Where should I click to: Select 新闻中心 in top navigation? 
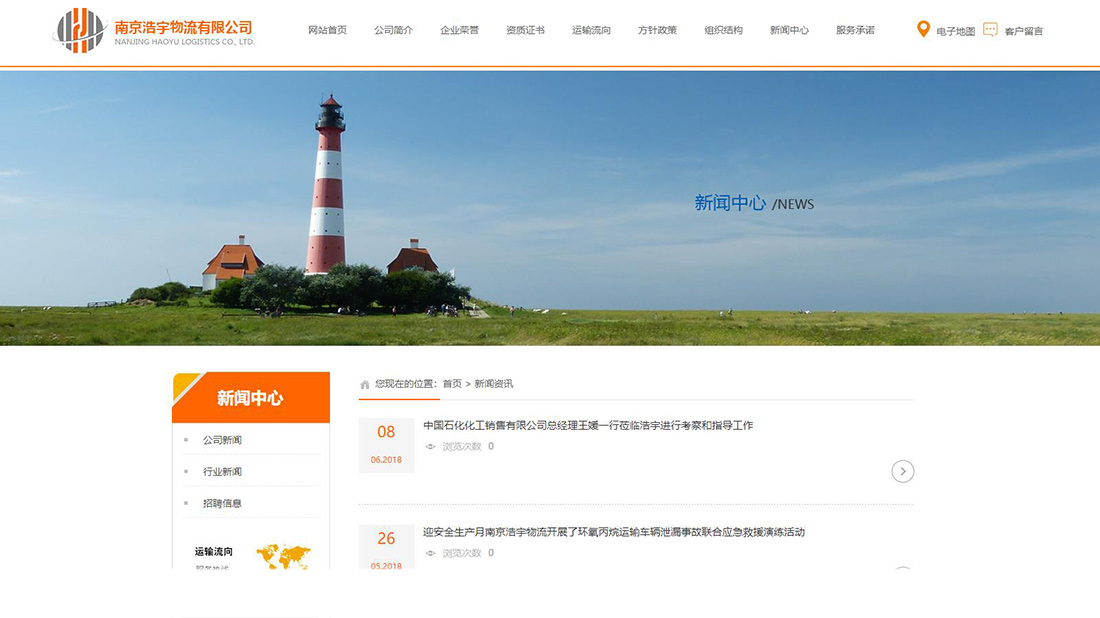point(789,30)
